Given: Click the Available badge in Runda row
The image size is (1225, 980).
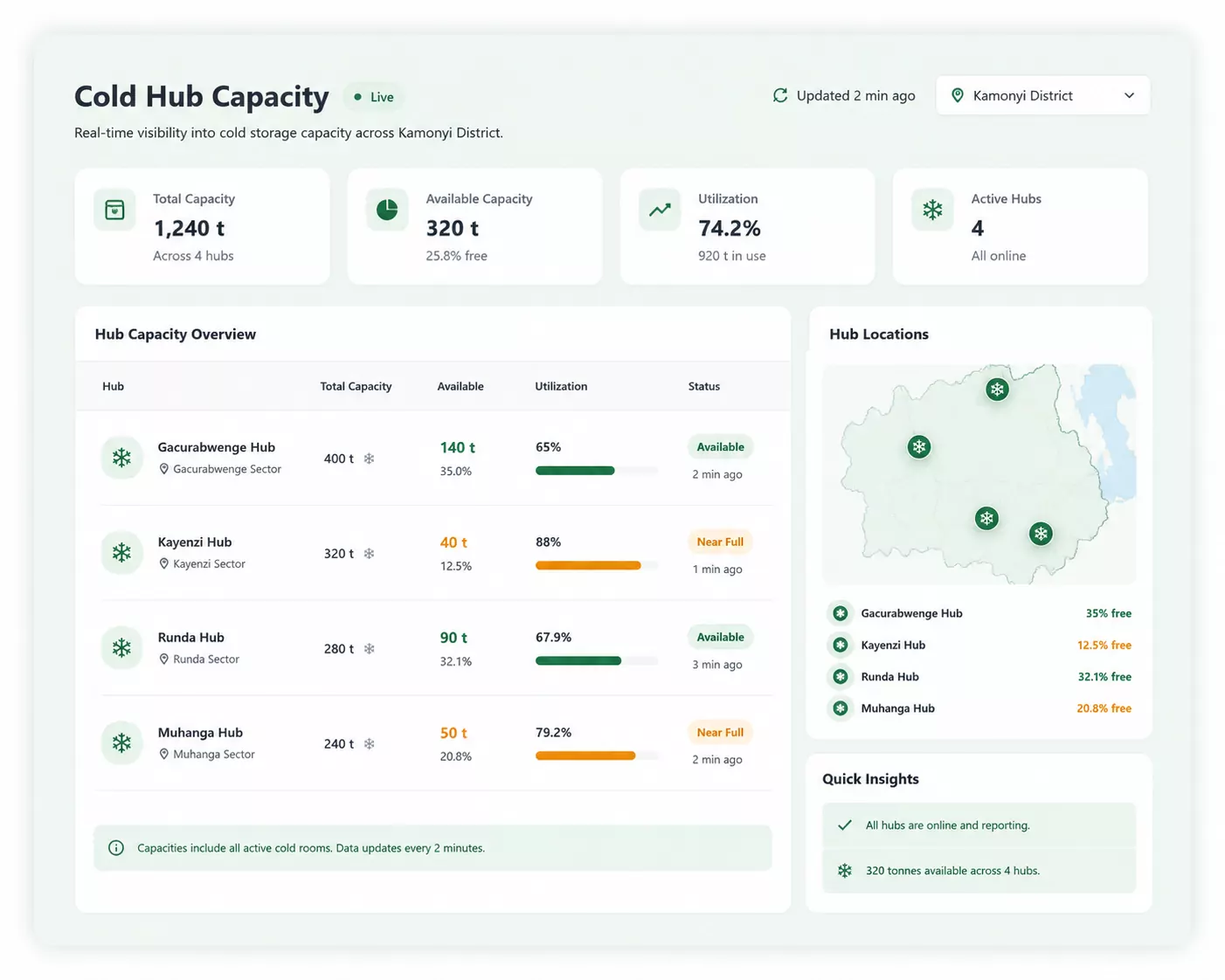Looking at the screenshot, I should pyautogui.click(x=720, y=638).
